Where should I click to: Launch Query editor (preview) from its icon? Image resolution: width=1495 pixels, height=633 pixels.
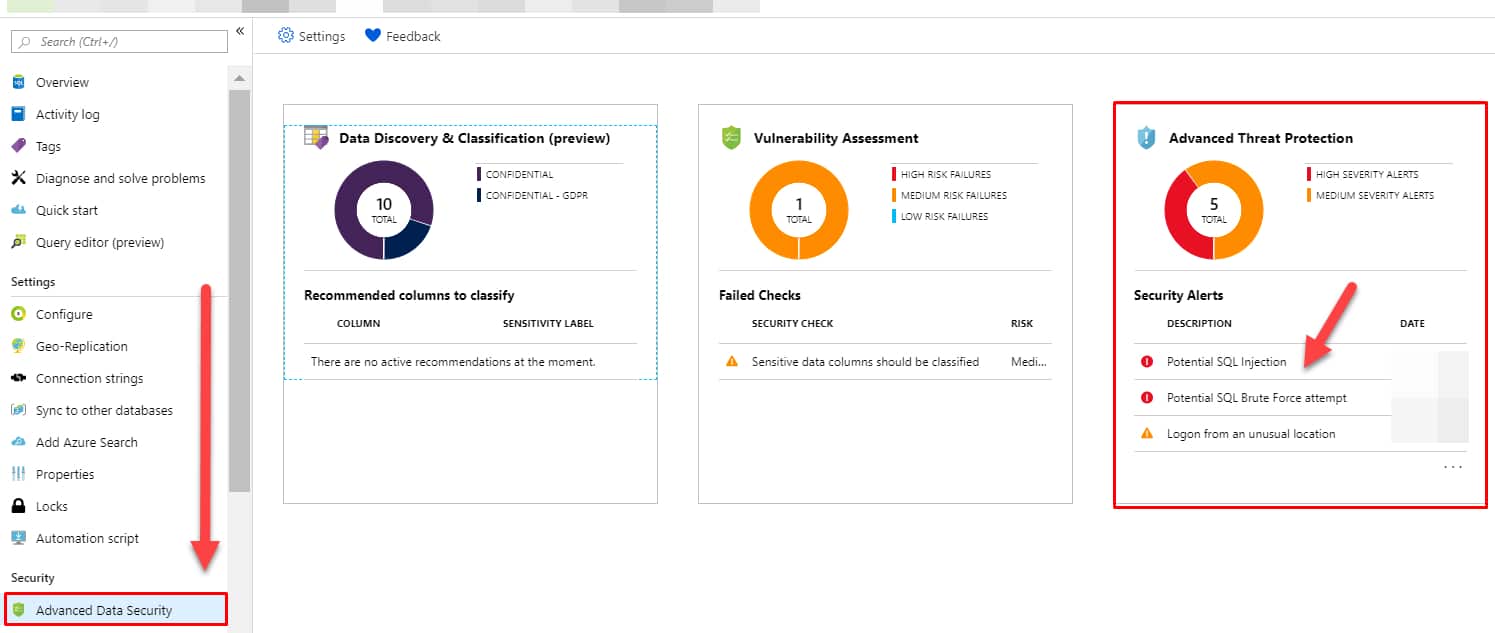[20, 241]
